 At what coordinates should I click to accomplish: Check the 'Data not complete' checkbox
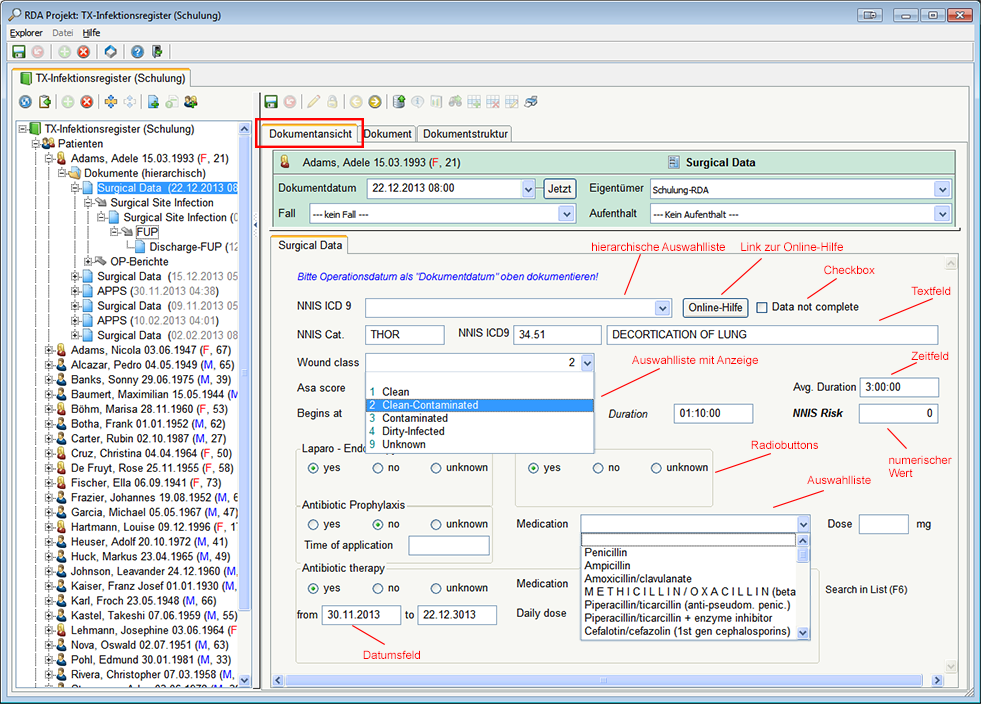tap(762, 307)
